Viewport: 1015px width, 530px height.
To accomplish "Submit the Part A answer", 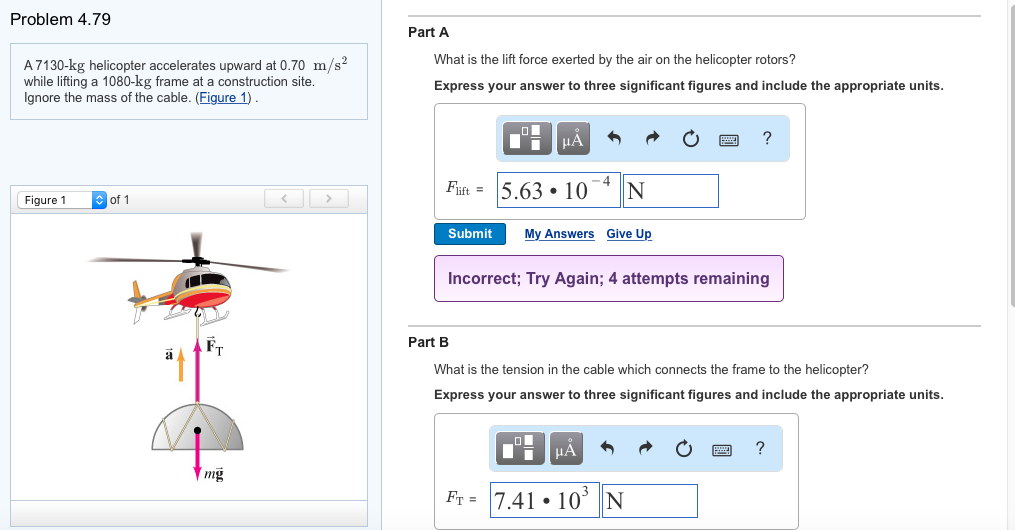I will (x=470, y=234).
